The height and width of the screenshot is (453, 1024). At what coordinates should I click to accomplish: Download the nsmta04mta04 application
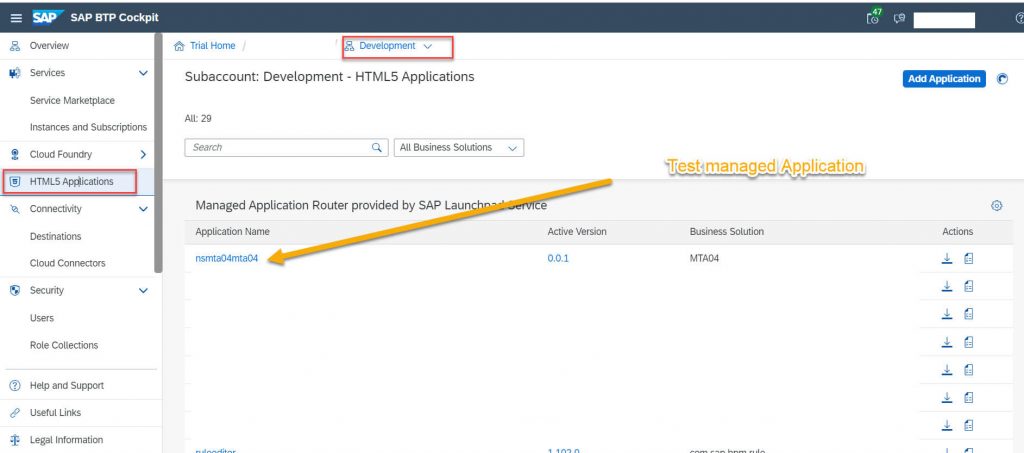pyautogui.click(x=947, y=258)
